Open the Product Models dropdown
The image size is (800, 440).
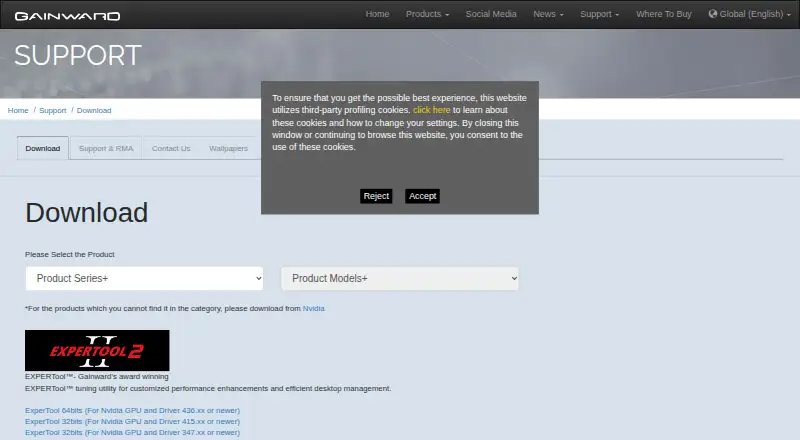tap(400, 278)
